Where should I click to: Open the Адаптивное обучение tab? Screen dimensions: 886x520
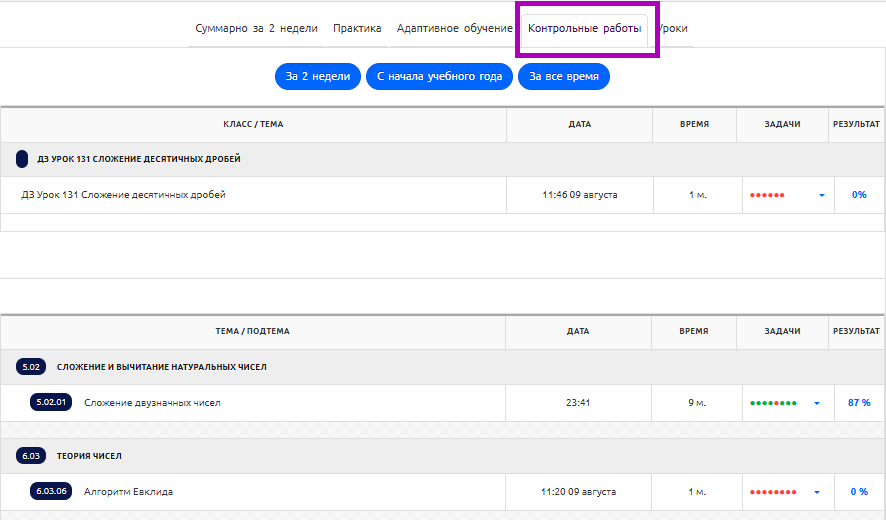454,28
